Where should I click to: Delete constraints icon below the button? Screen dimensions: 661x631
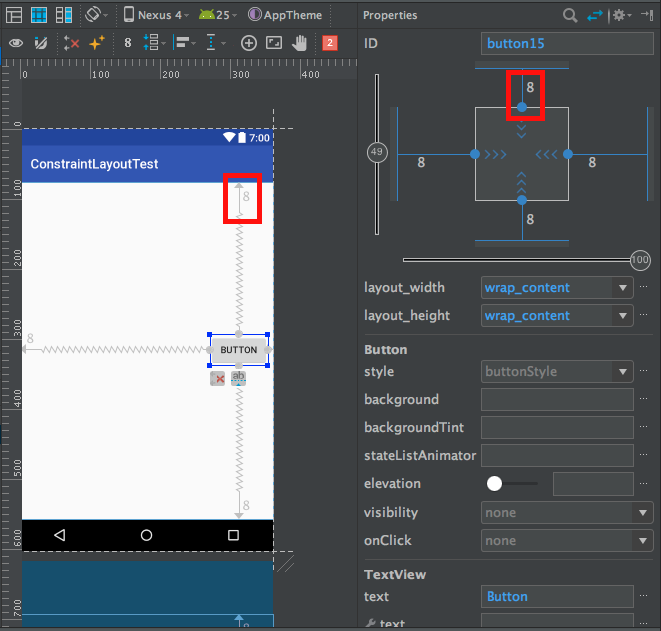pyautogui.click(x=218, y=379)
